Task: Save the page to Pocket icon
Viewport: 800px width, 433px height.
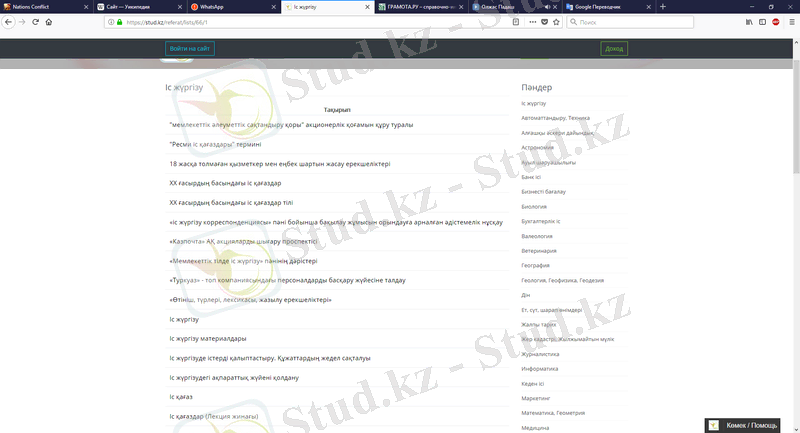Action: (544, 21)
